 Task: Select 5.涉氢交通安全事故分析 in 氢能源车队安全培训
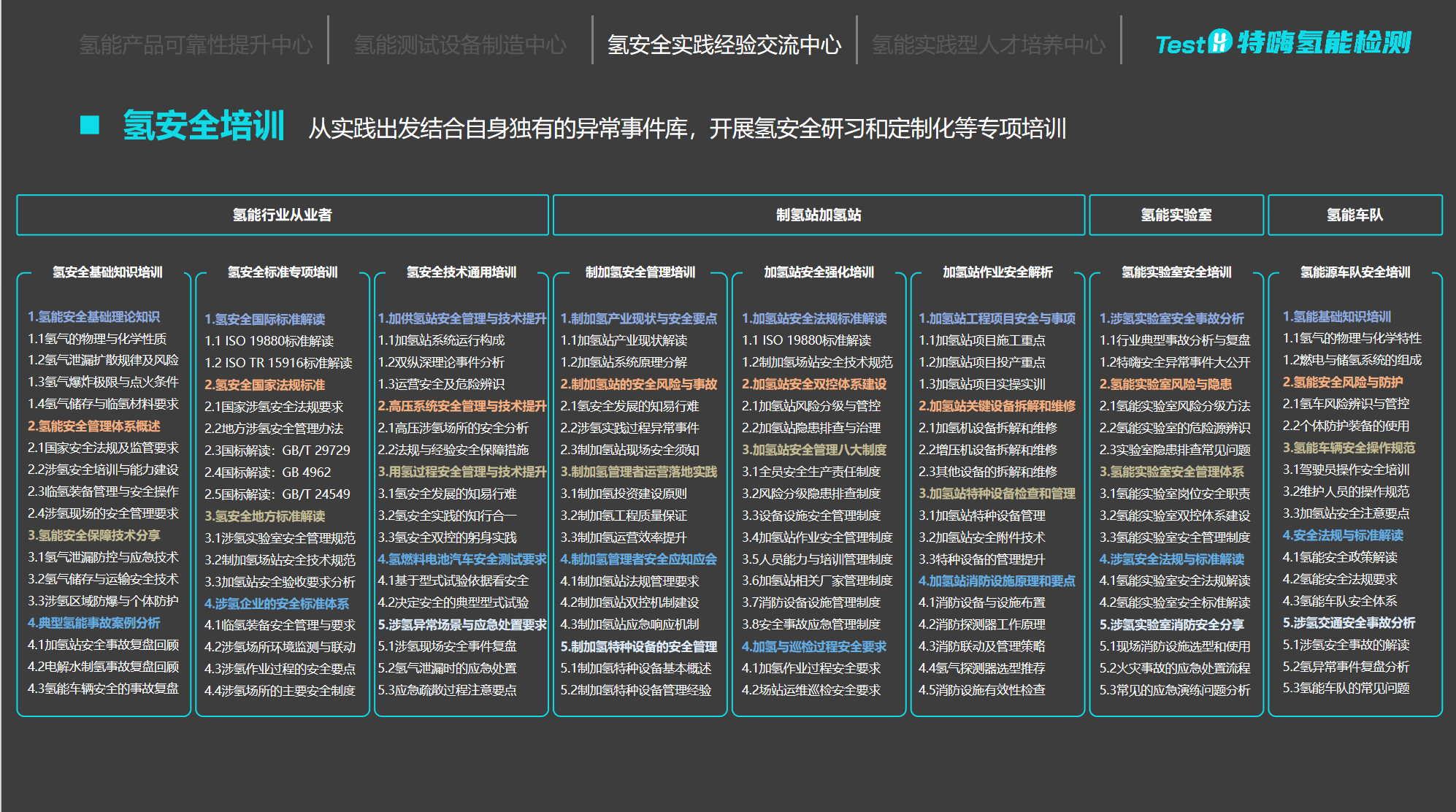pyautogui.click(x=1349, y=623)
